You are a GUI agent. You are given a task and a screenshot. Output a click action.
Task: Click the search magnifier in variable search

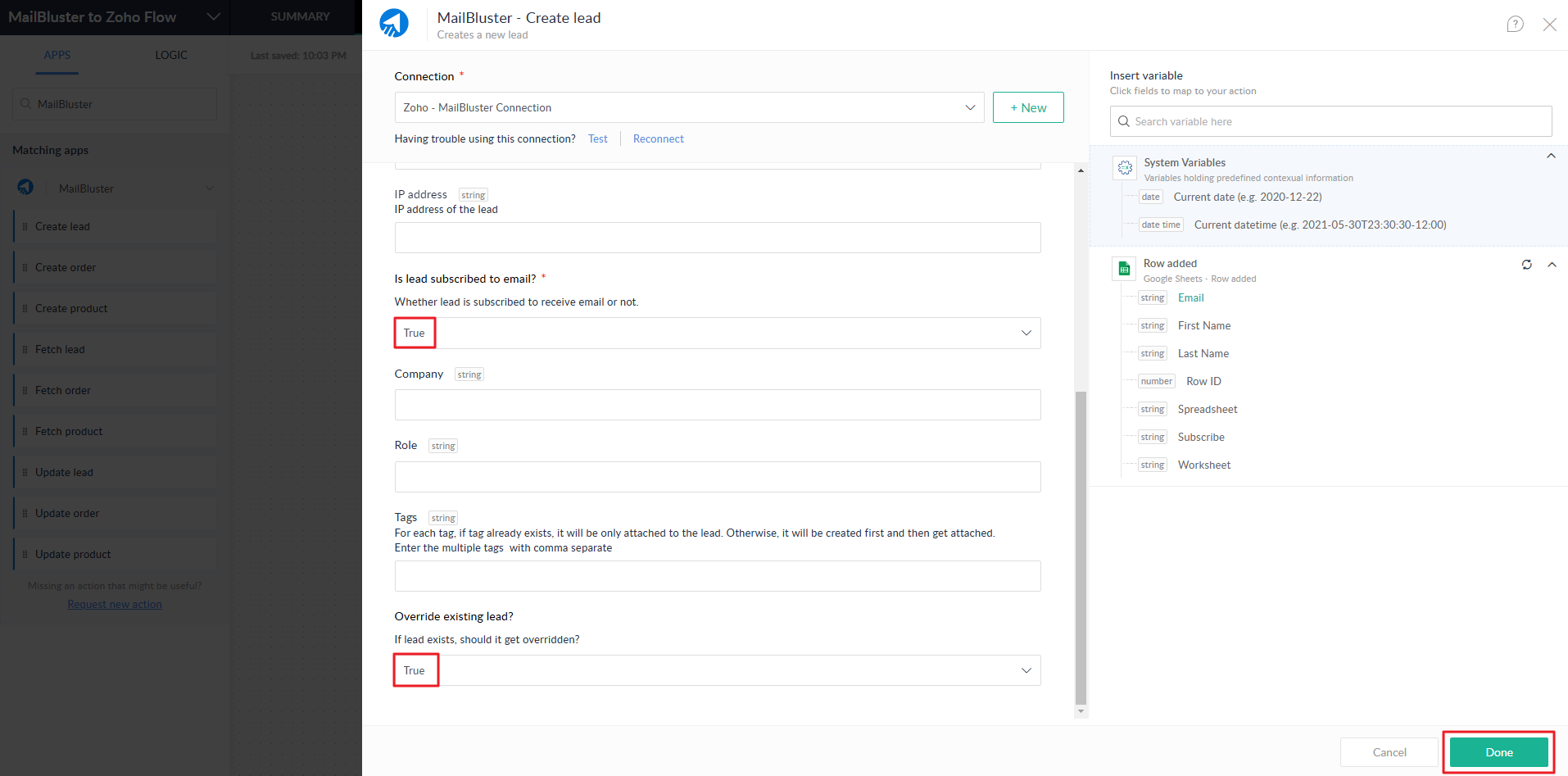coord(1124,121)
